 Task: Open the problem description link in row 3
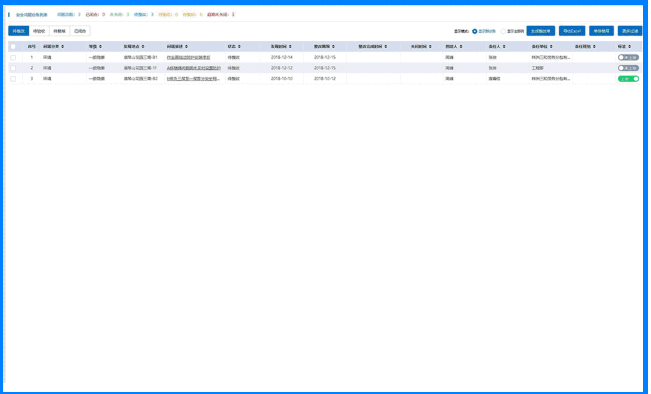pyautogui.click(x=193, y=78)
